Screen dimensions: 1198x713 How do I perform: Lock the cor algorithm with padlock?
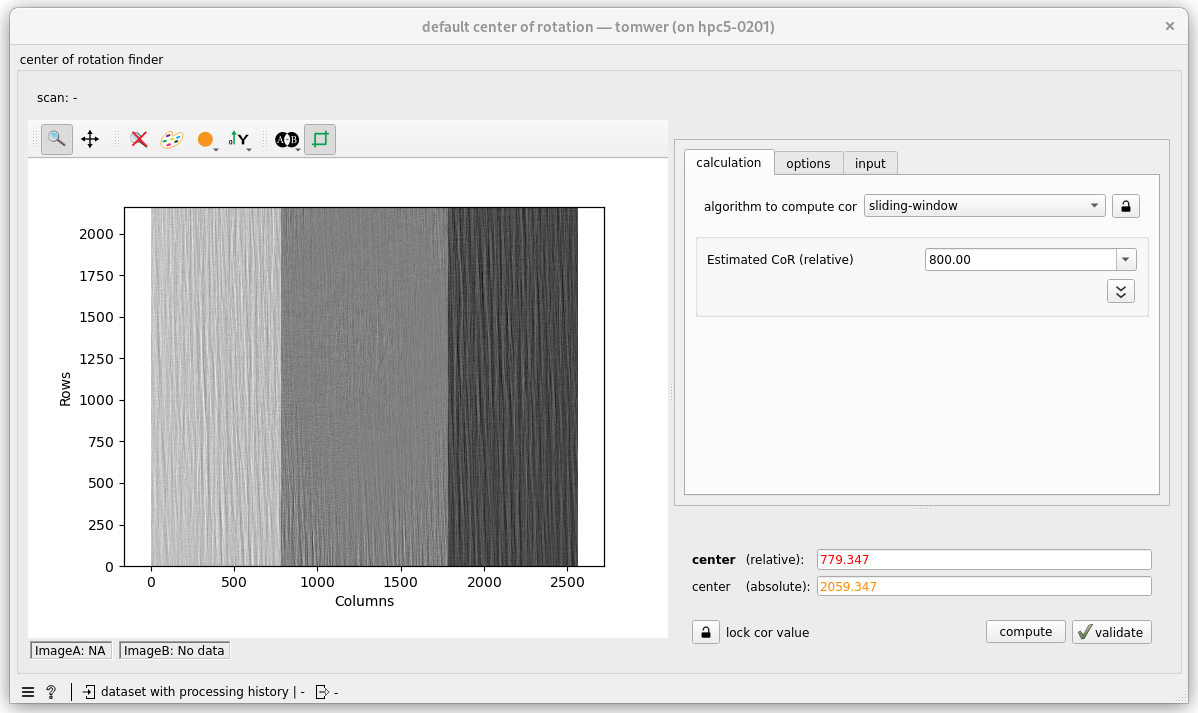tap(1125, 206)
